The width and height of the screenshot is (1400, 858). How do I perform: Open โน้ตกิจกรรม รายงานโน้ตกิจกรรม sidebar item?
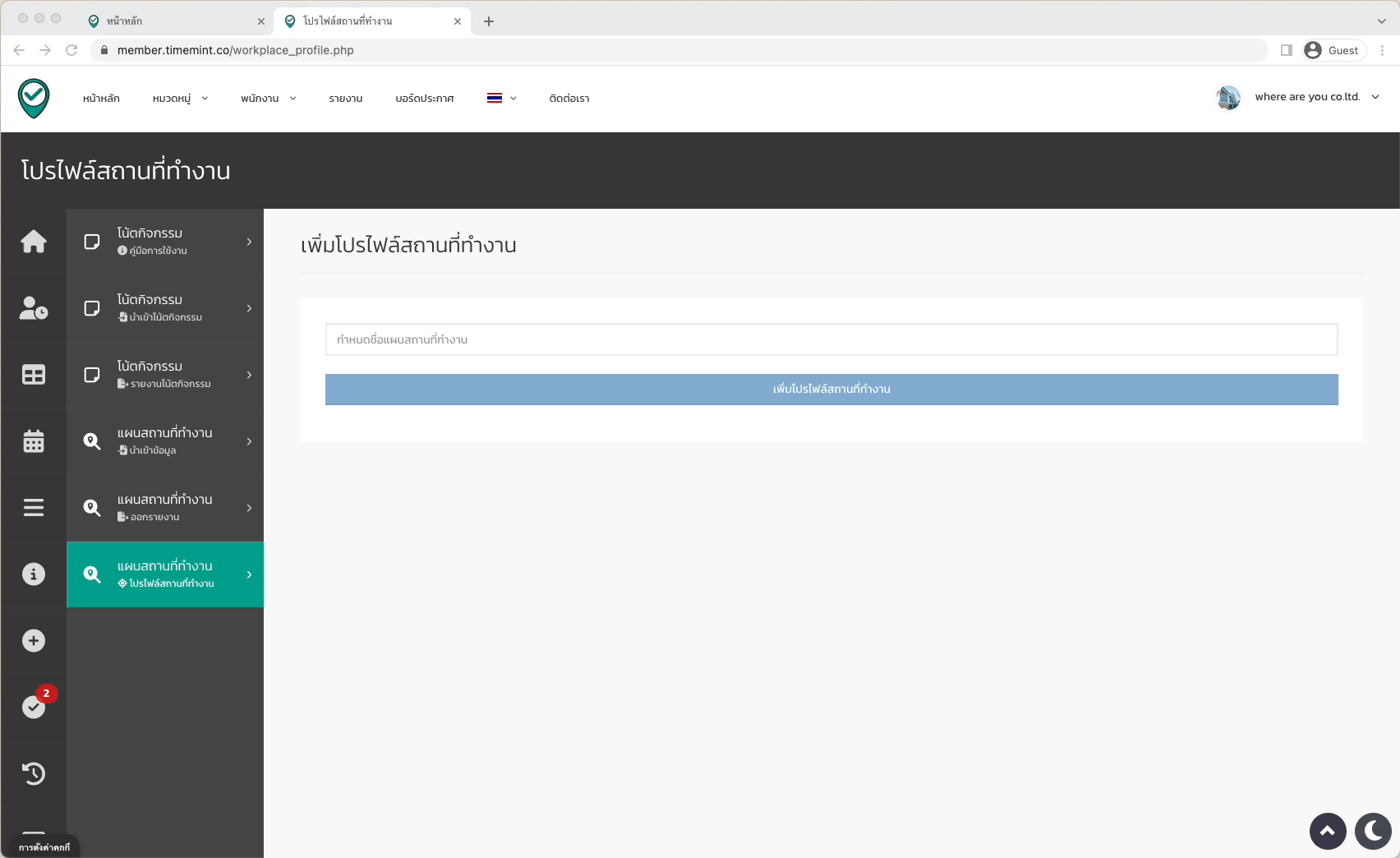165,375
